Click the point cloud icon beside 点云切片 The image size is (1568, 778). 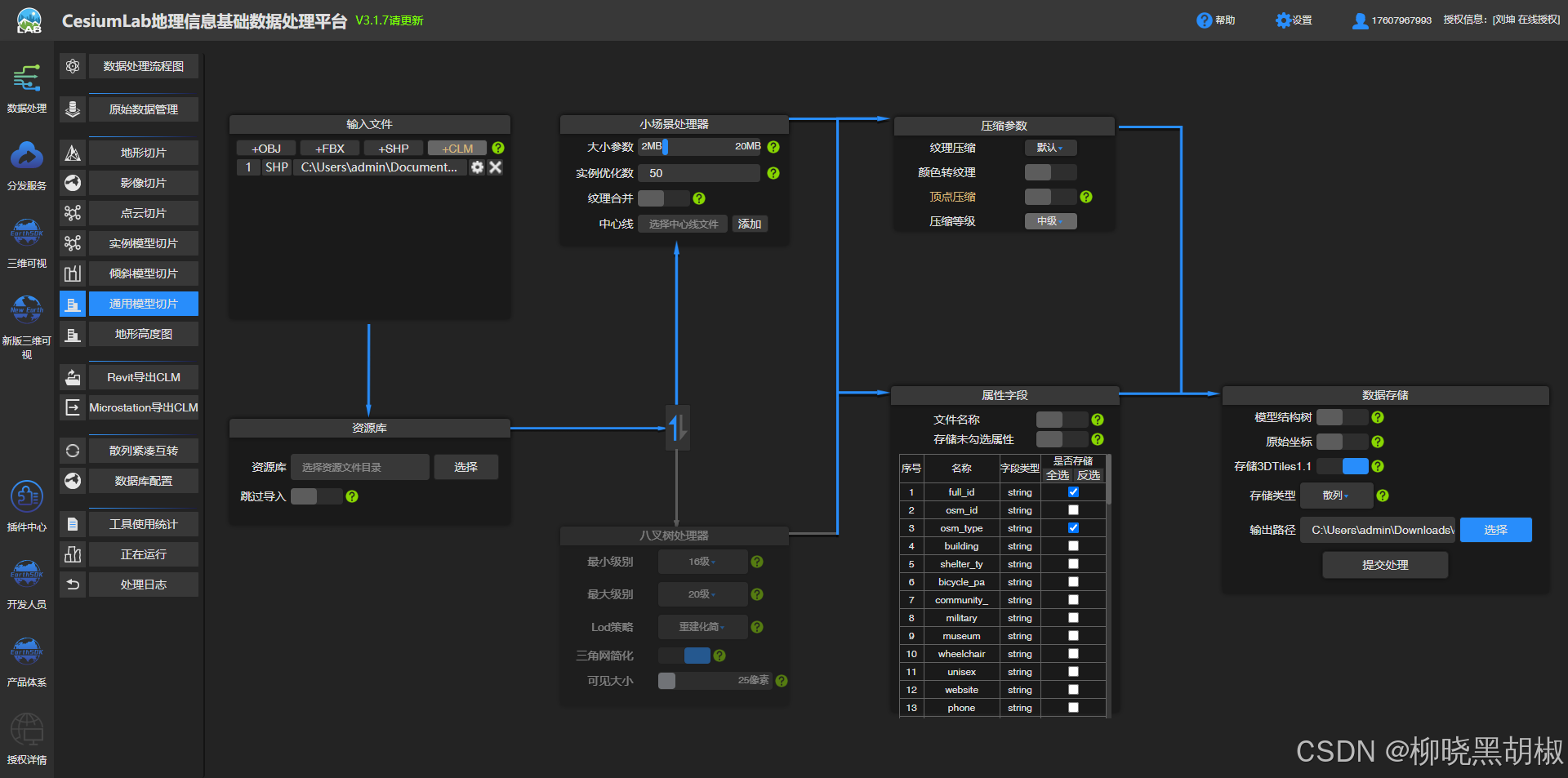(73, 213)
